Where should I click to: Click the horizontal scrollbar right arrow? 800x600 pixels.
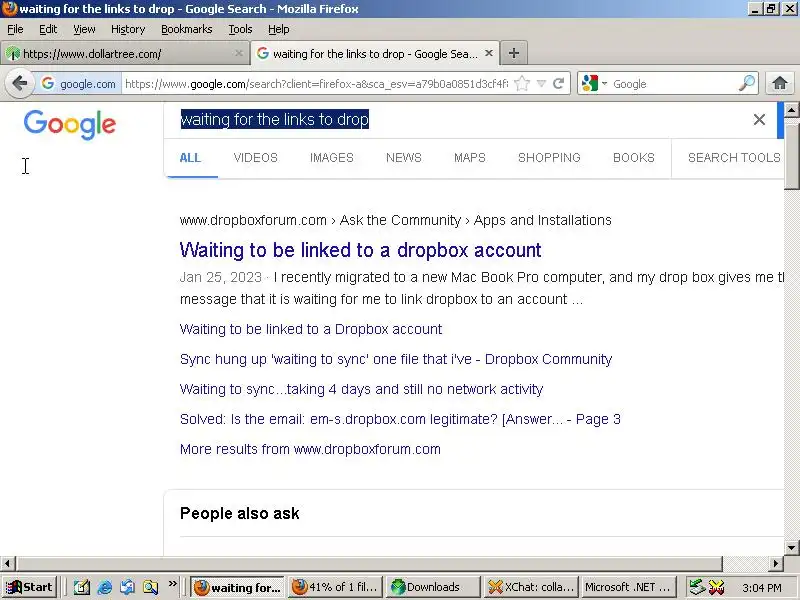coord(776,563)
